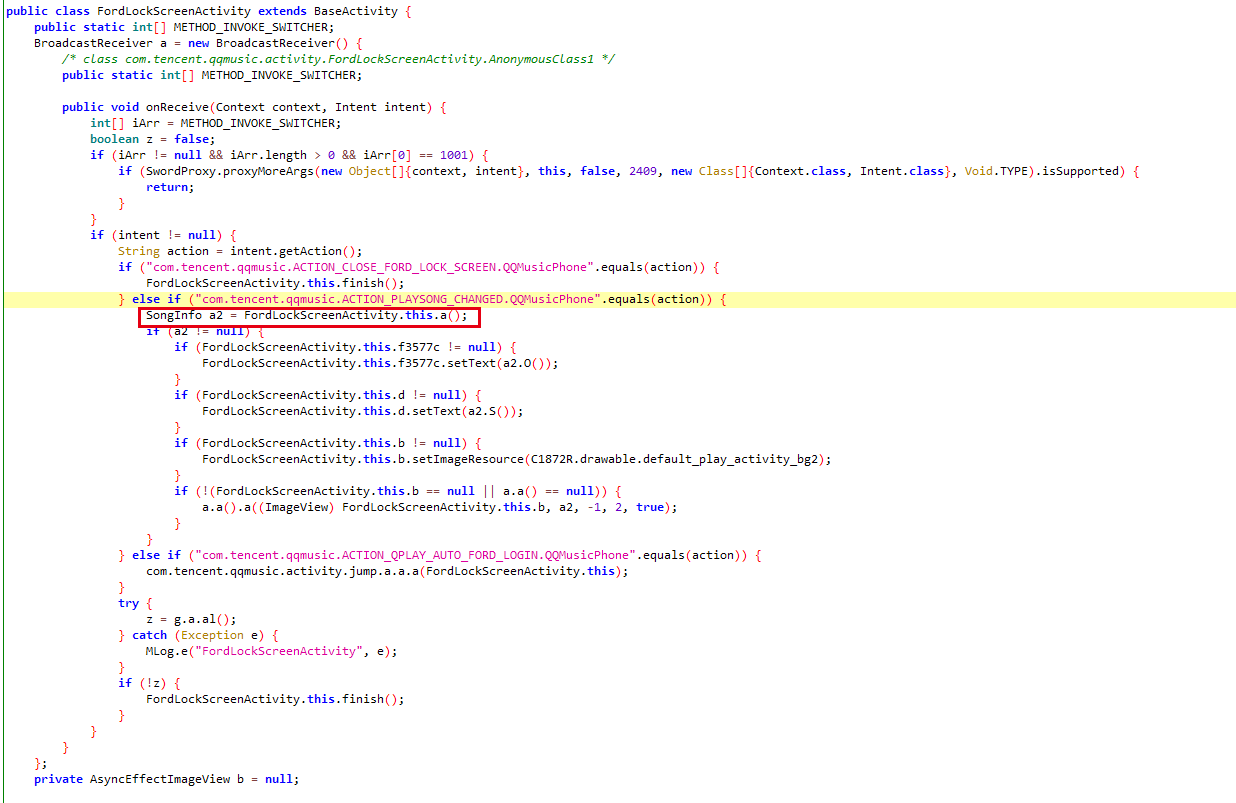Click the MLog.e logging call
This screenshot has height=803, width=1236.
(271, 651)
